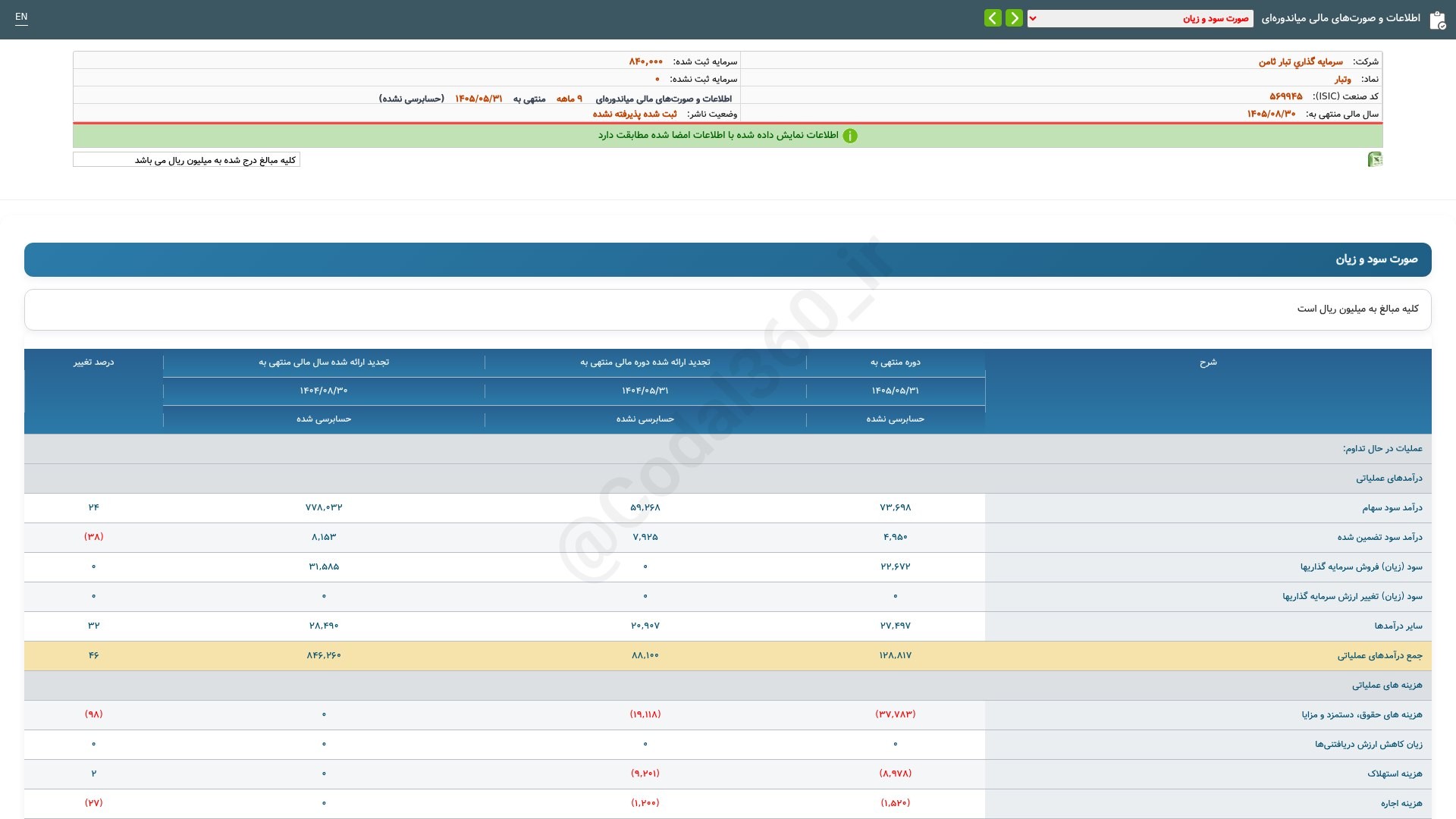Click the right green arrow navigation button
Image resolution: width=1456 pixels, height=819 pixels.
pyautogui.click(x=1014, y=17)
